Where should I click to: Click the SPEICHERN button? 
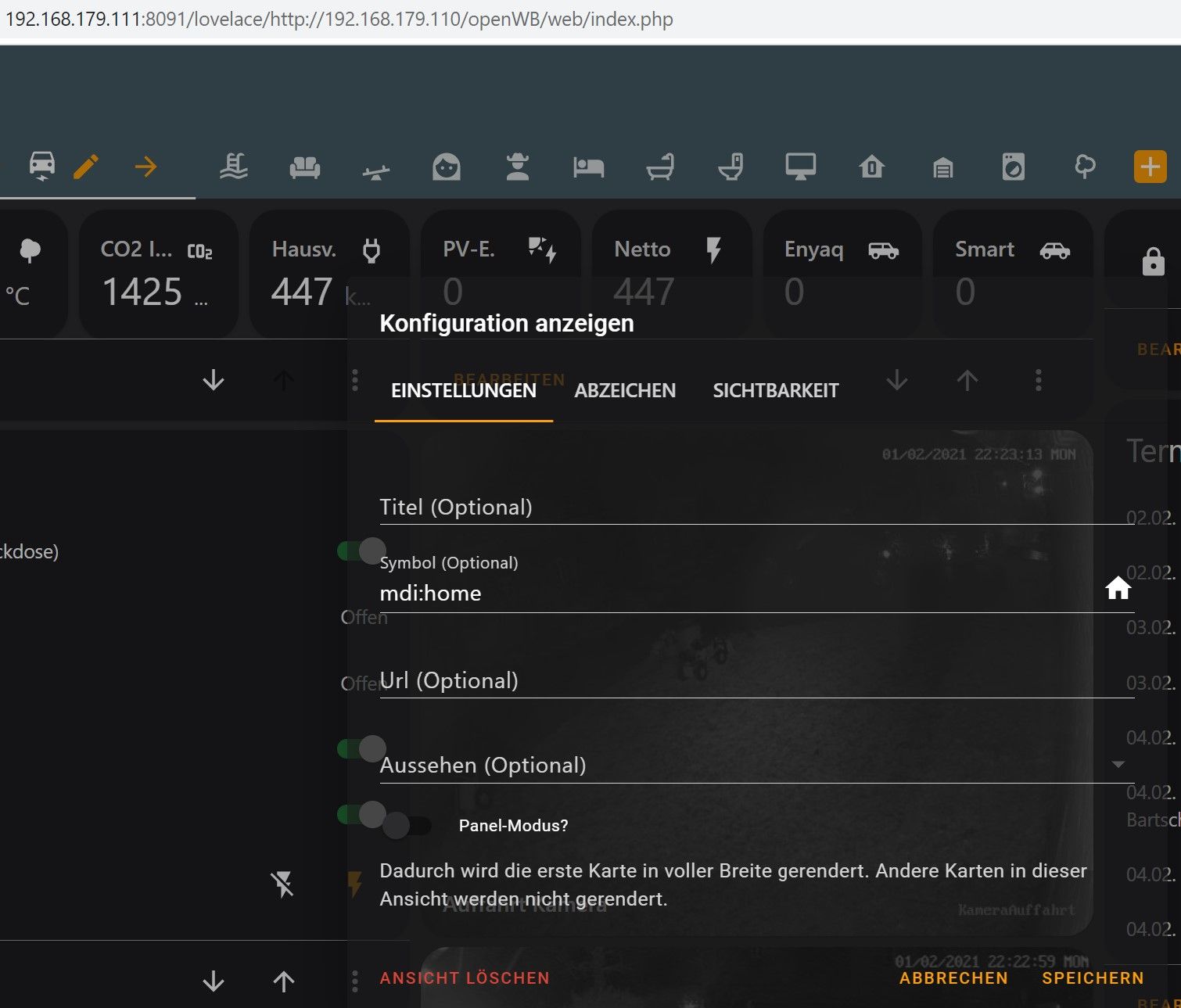coord(1093,978)
